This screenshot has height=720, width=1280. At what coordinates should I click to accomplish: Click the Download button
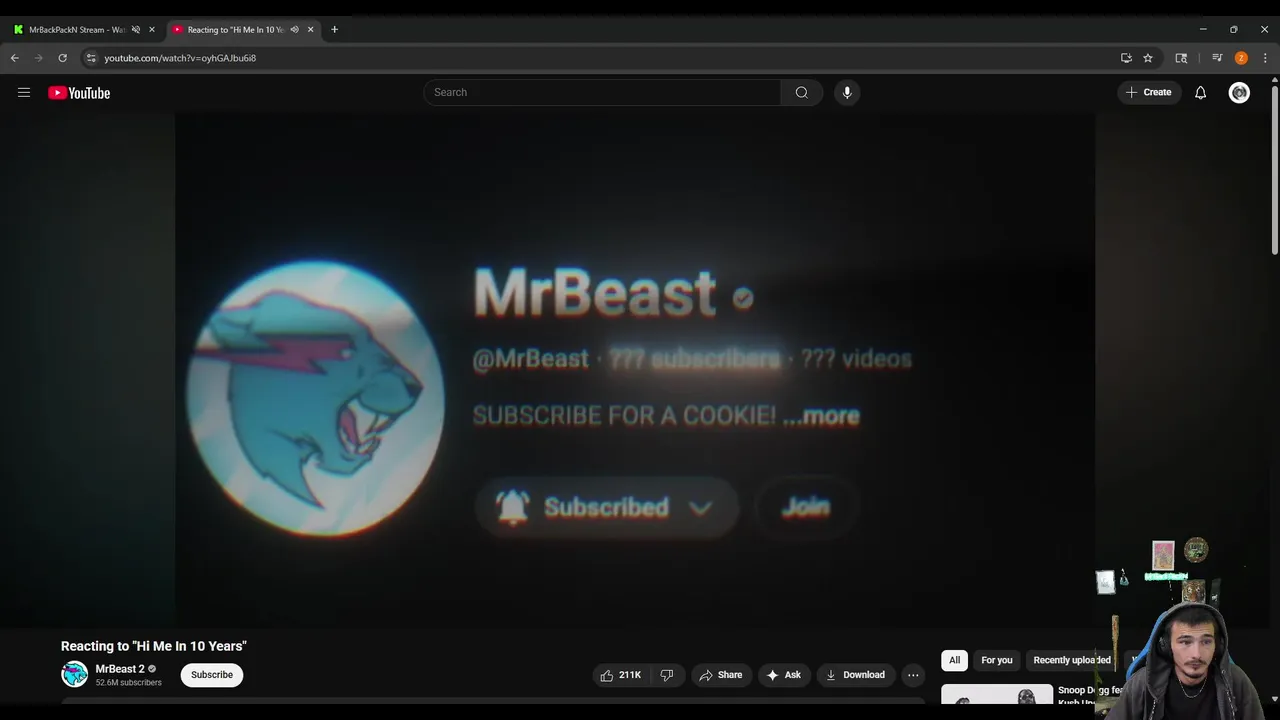pyautogui.click(x=855, y=675)
